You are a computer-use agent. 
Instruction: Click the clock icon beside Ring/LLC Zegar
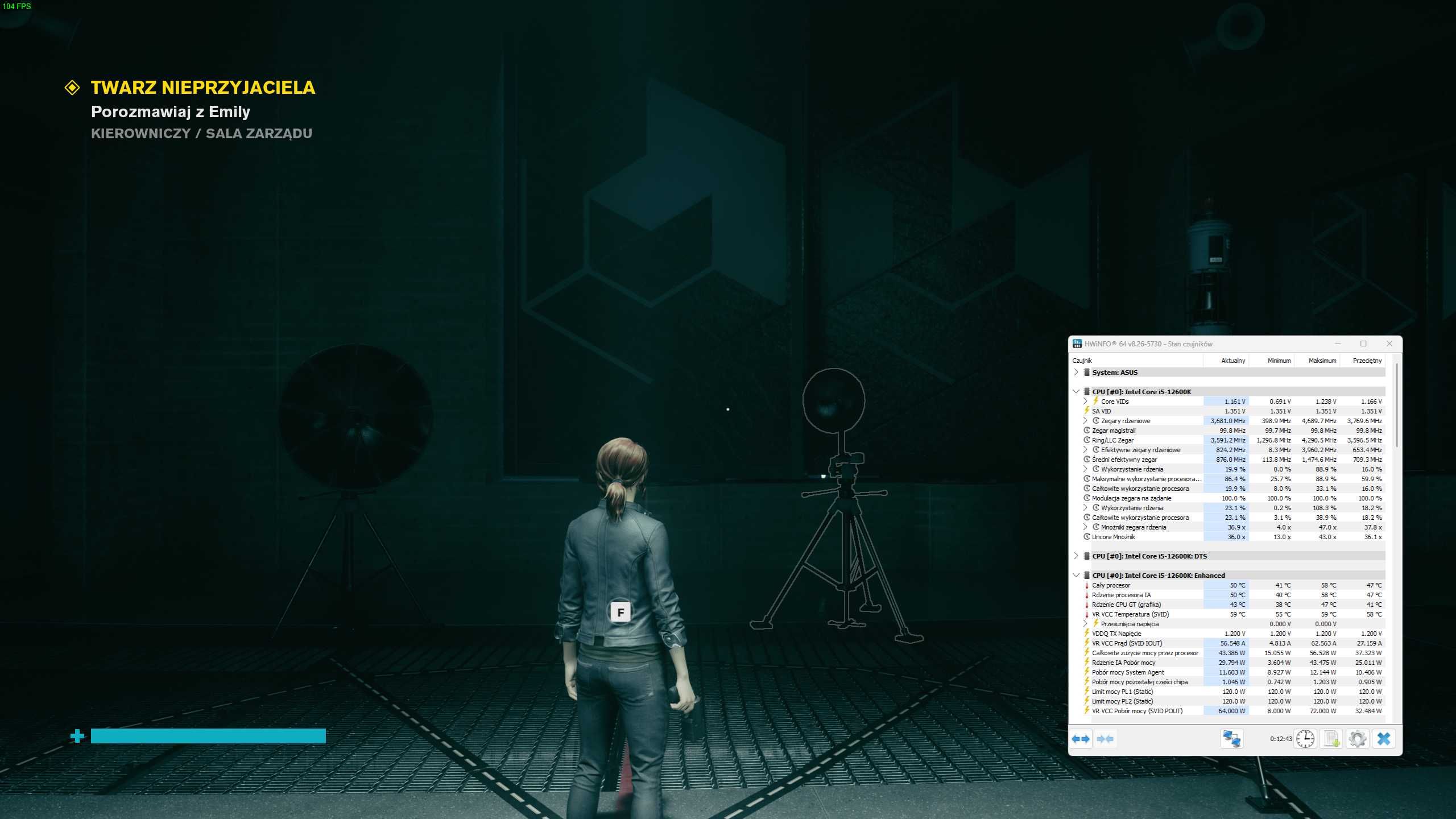1087,440
